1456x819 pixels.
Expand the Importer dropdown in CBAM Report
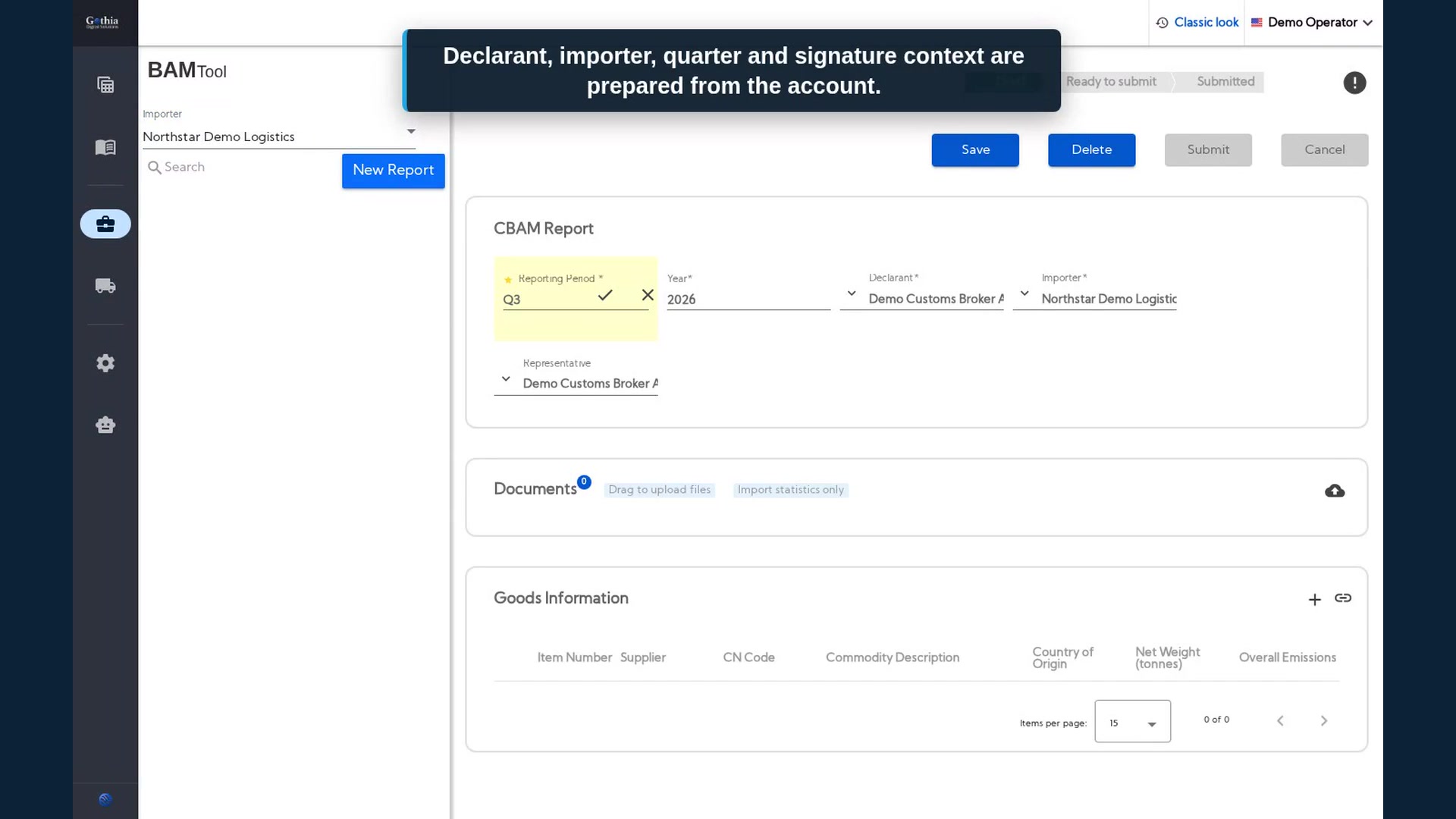tap(1025, 293)
